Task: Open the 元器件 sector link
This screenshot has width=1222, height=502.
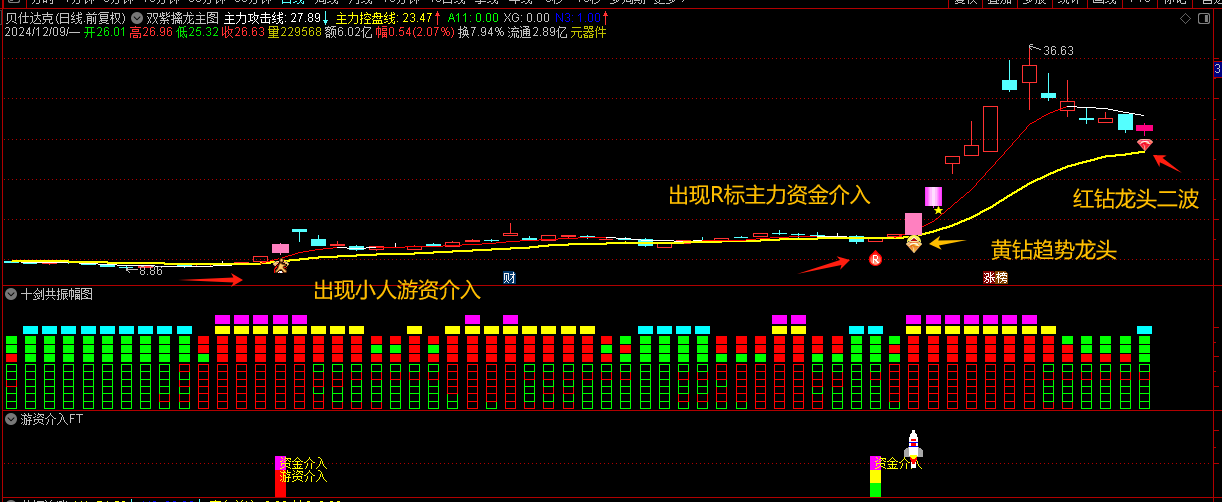Action: tap(588, 32)
